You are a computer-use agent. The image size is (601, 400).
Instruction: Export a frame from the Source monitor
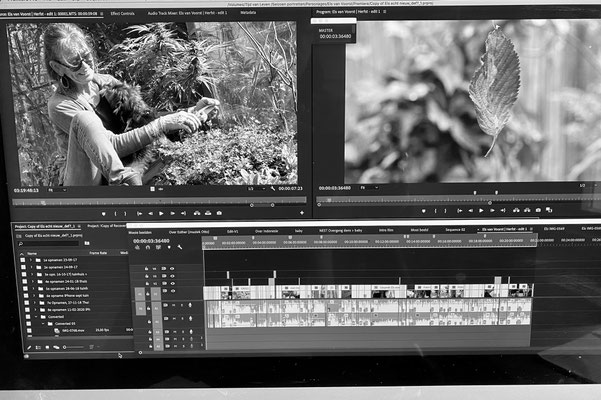219,213
